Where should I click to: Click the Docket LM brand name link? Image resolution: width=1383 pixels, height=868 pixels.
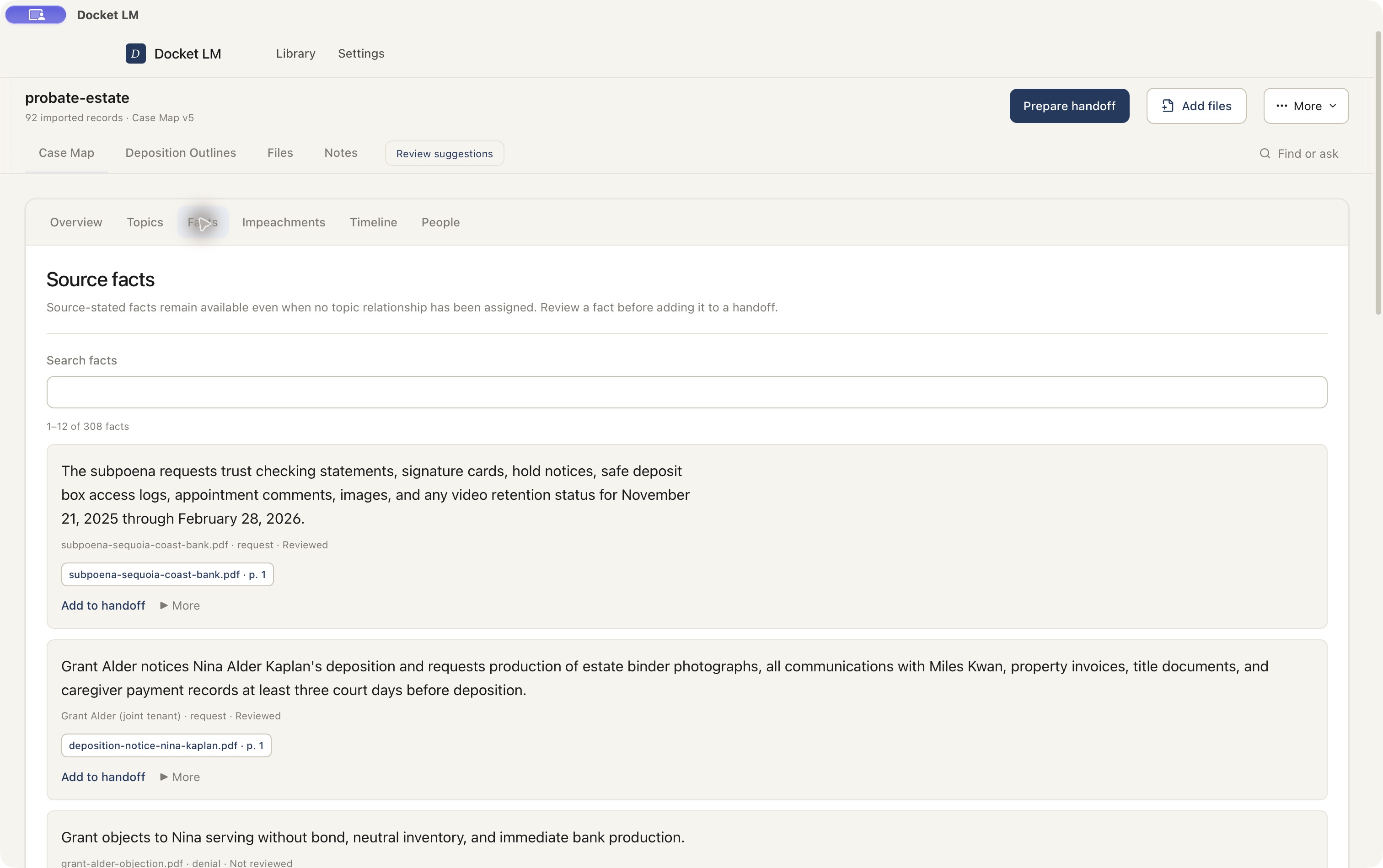click(x=188, y=54)
